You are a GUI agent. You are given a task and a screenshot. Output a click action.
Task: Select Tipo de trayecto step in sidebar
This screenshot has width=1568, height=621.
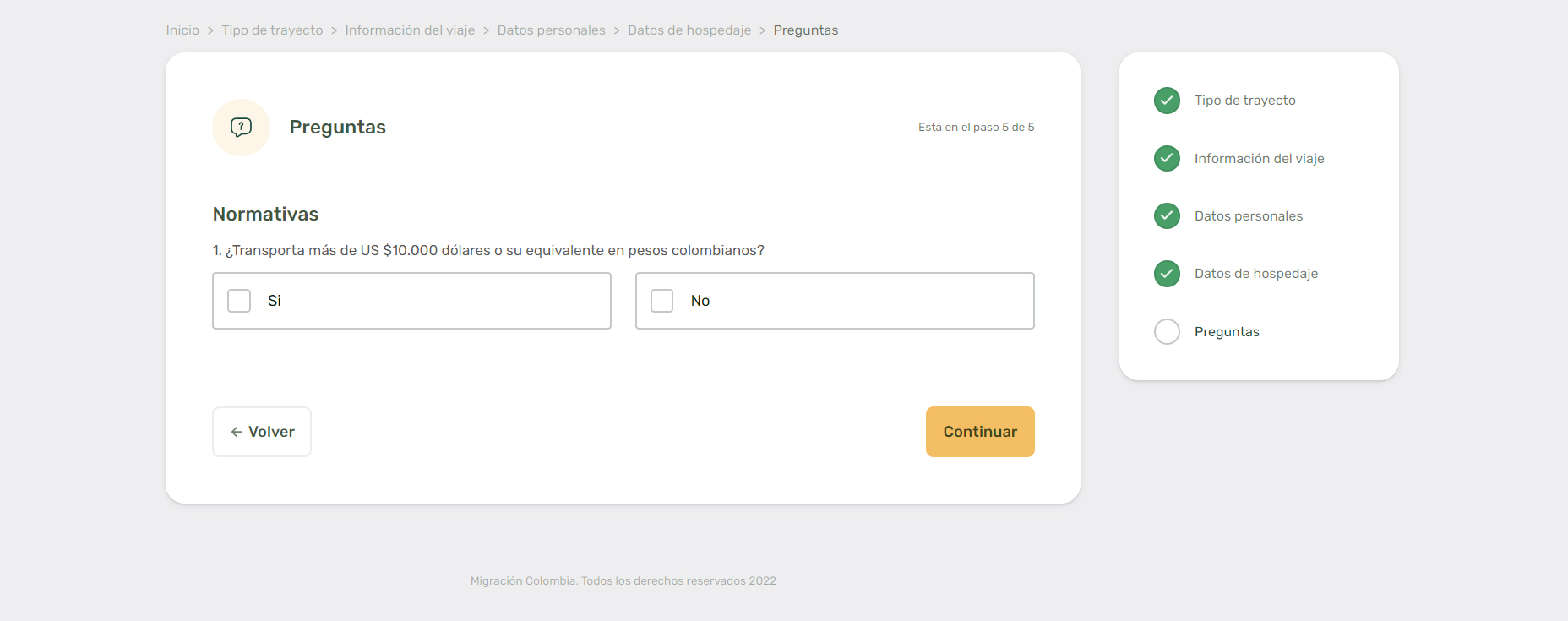pyautogui.click(x=1244, y=101)
